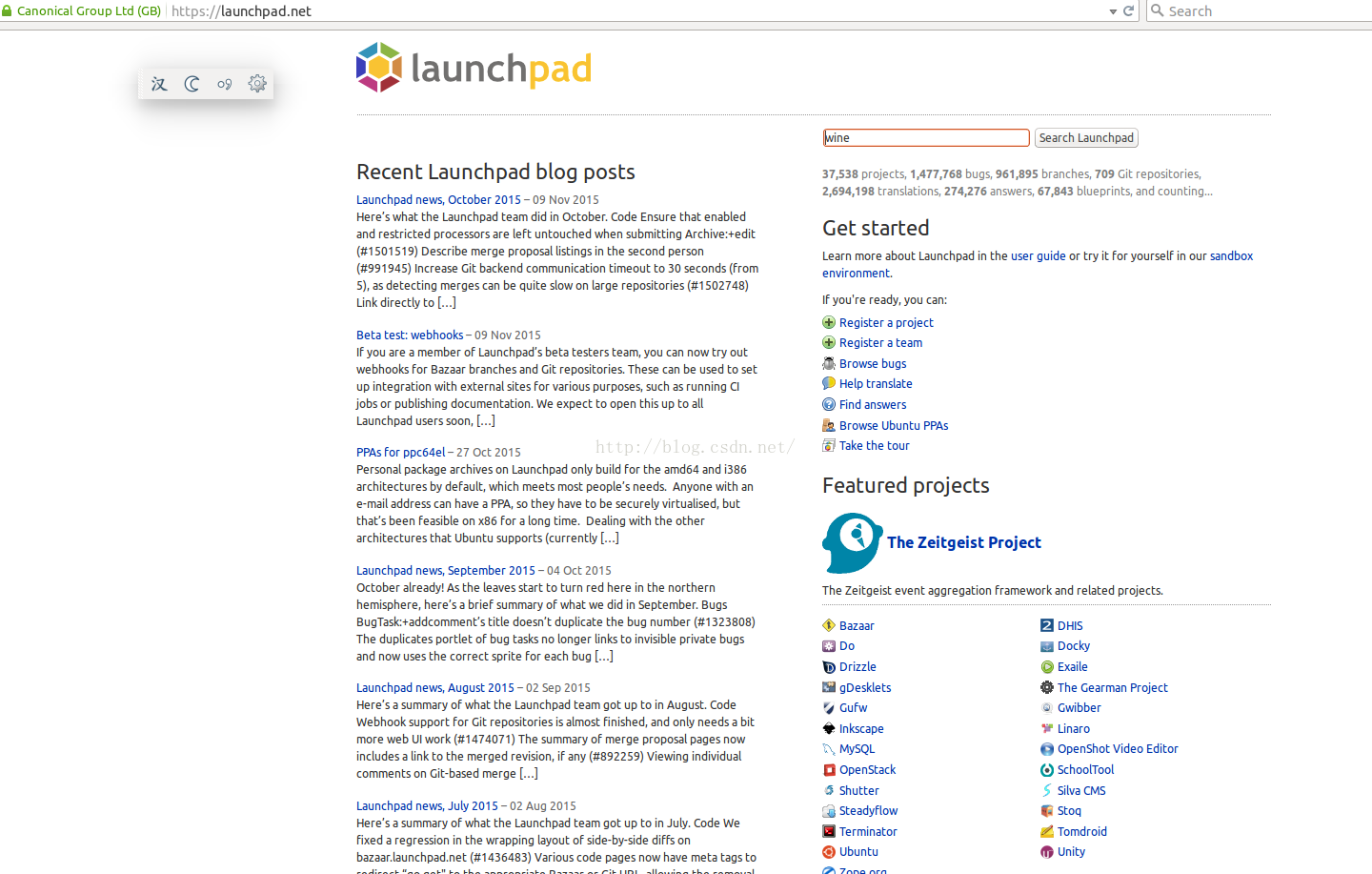This screenshot has height=874, width=1372.
Task: Click the Bazaar project icon
Action: (829, 625)
